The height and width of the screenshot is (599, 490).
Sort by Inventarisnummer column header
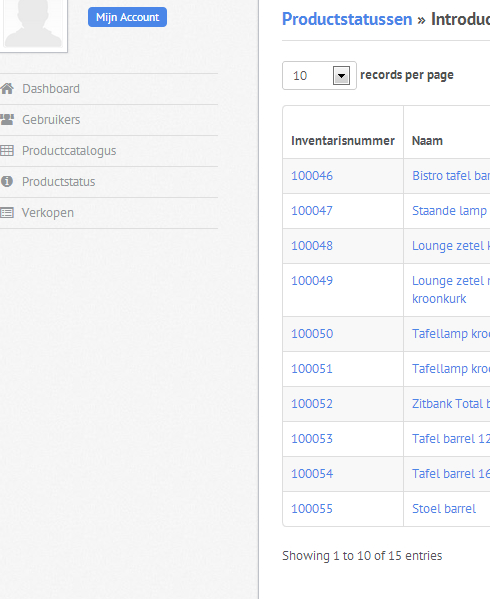click(x=343, y=141)
